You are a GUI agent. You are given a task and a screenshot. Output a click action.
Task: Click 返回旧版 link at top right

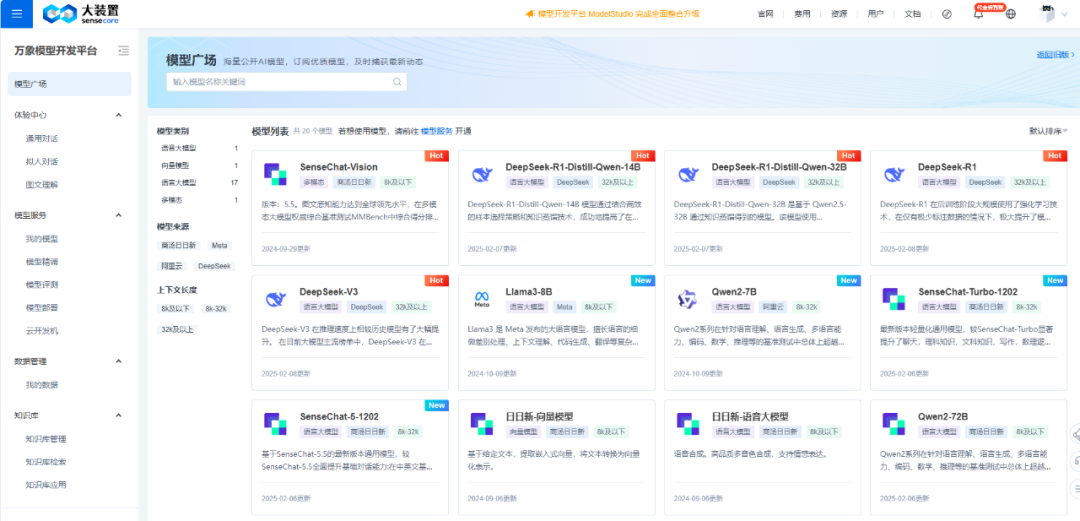click(x=1055, y=54)
